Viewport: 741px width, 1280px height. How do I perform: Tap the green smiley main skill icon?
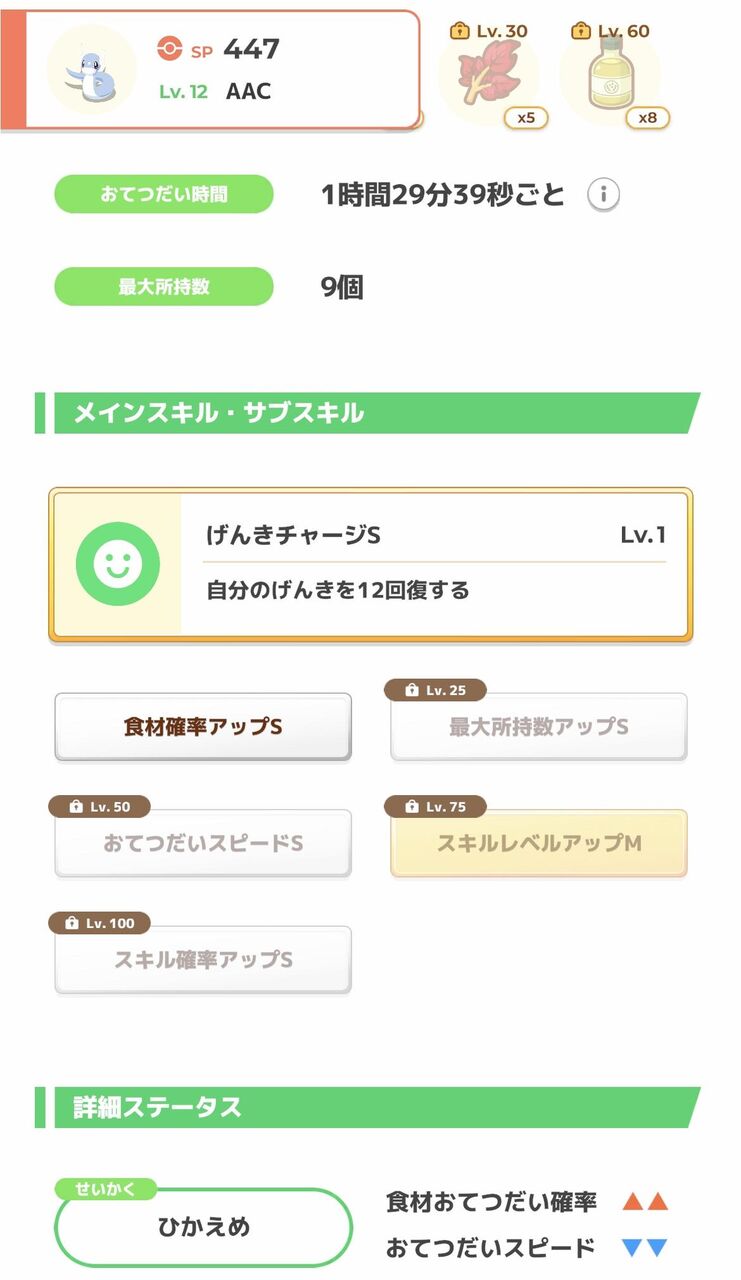118,564
